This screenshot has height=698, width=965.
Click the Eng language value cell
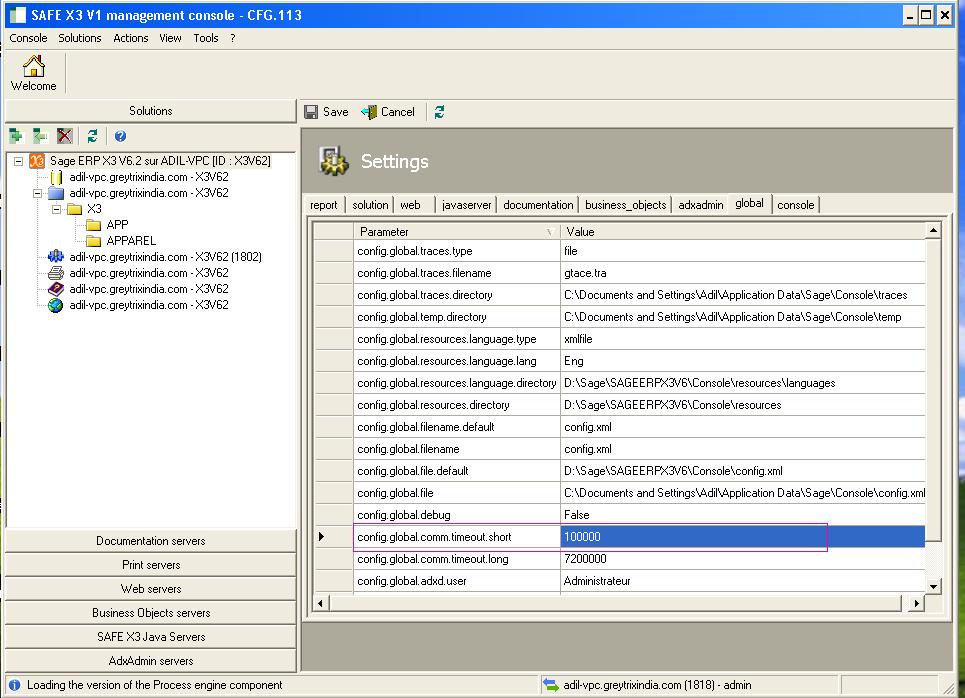click(x=743, y=361)
